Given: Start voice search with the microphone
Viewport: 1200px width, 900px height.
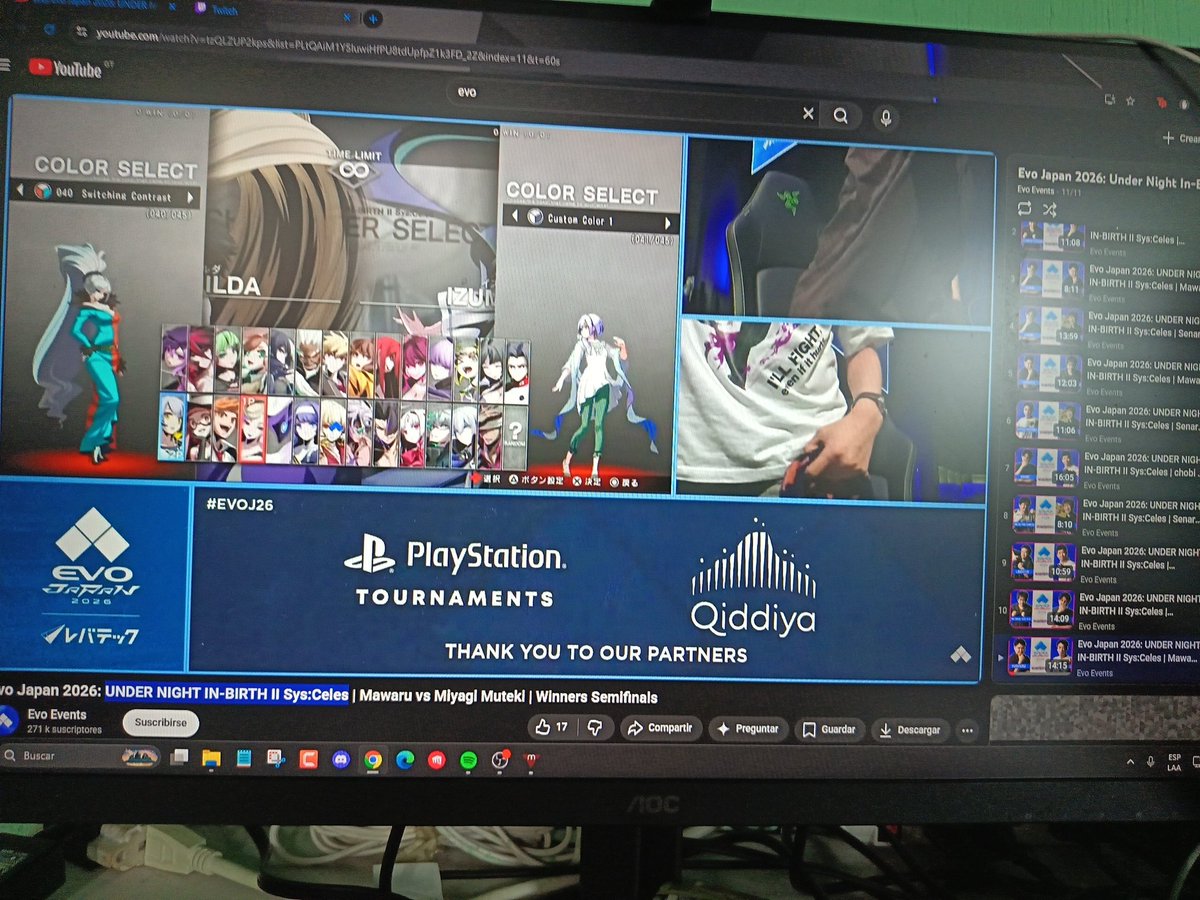Looking at the screenshot, I should [885, 117].
